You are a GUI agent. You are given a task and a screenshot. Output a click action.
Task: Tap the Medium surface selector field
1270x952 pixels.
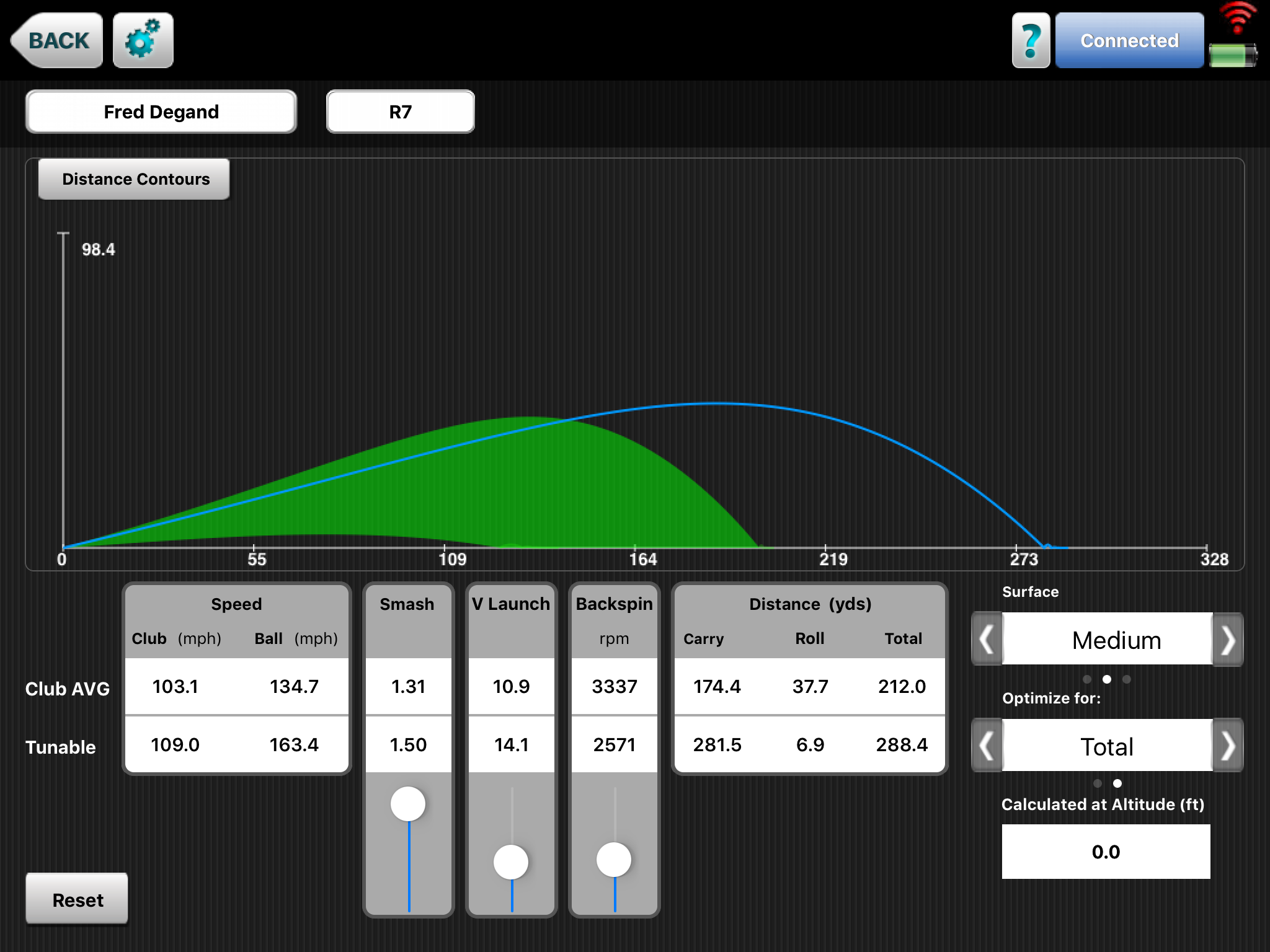pyautogui.click(x=1108, y=640)
